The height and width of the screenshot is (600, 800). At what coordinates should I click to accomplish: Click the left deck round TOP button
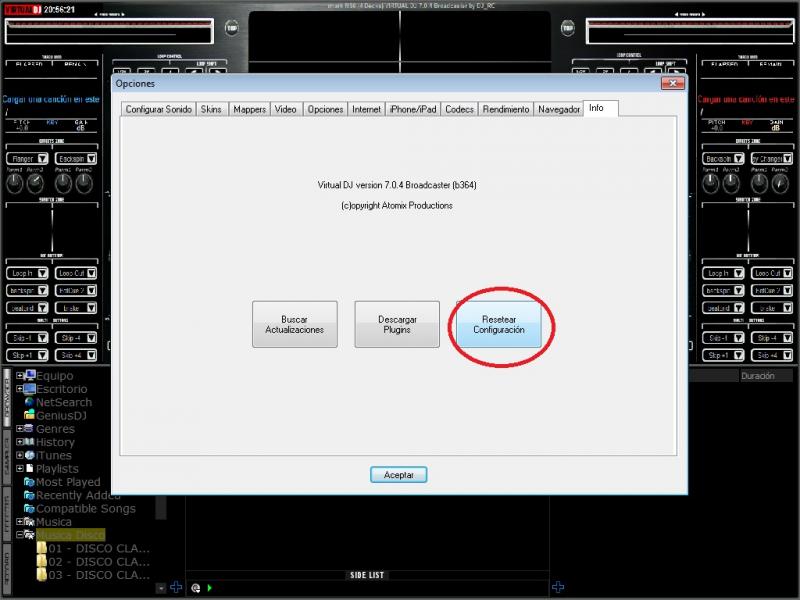(232, 28)
